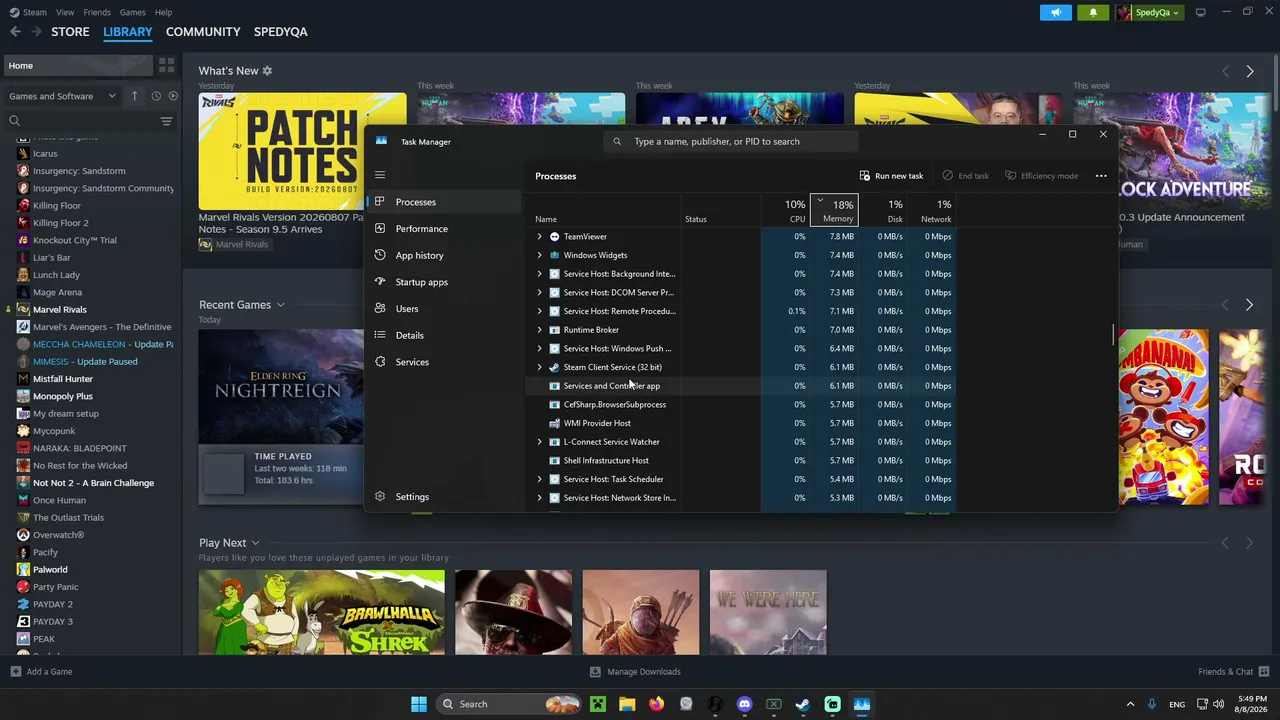Image resolution: width=1280 pixels, height=720 pixels.
Task: Click the Task Manager search field
Action: (x=732, y=142)
